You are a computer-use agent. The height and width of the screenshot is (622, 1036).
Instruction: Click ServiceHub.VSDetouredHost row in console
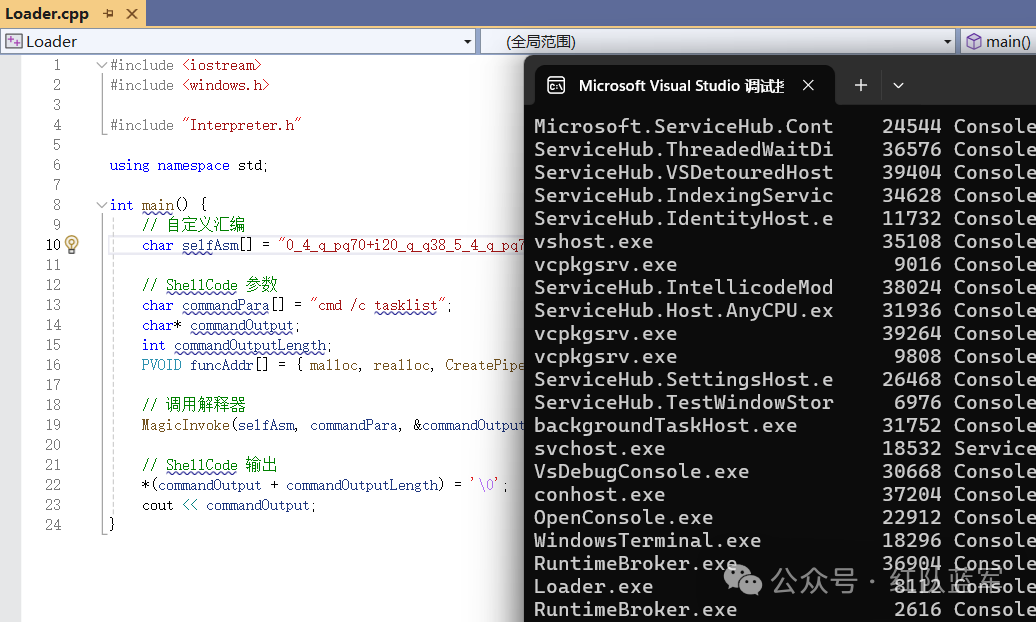(x=683, y=173)
